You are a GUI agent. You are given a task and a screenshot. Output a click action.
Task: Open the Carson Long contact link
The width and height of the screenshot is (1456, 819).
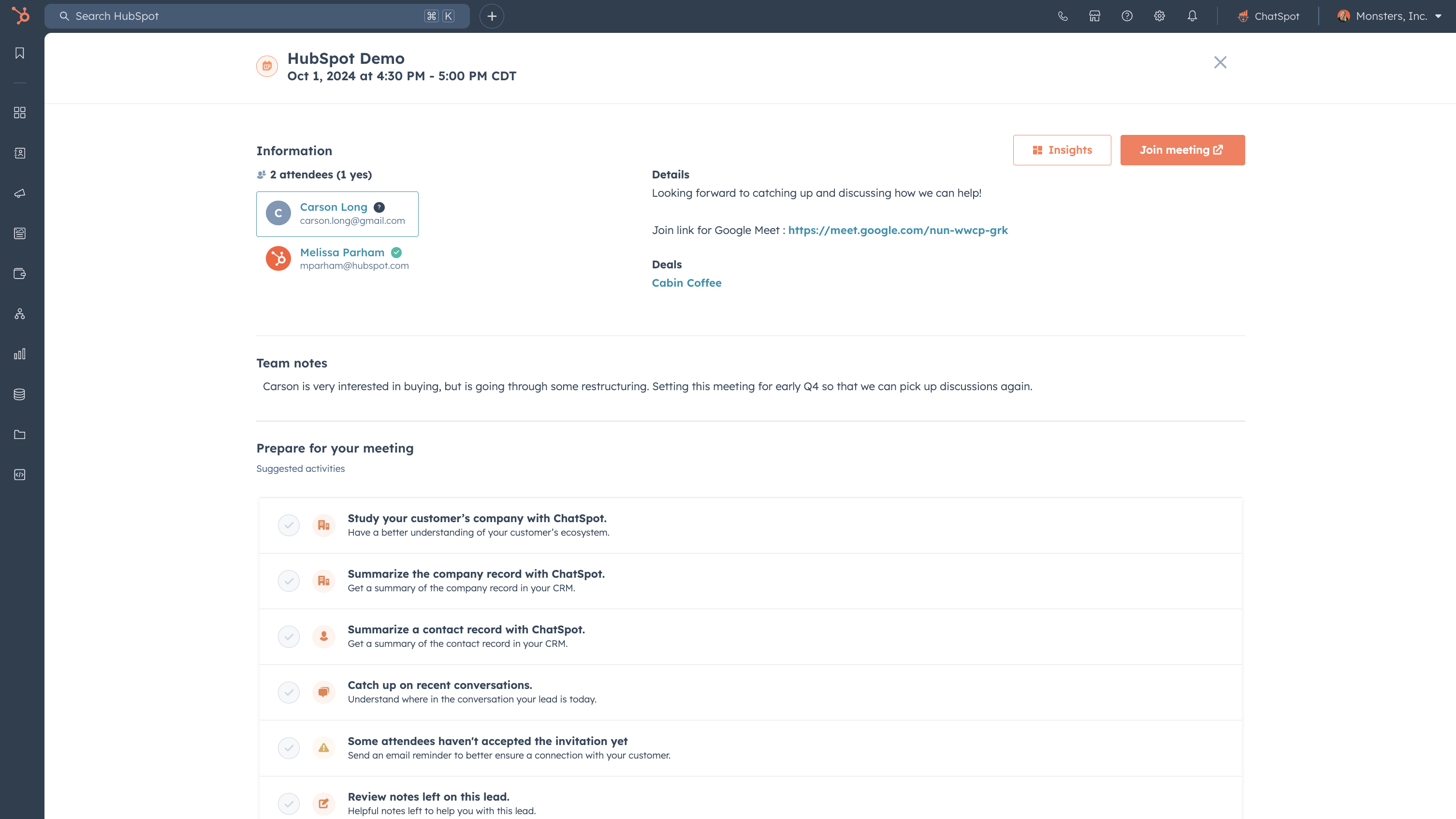[334, 207]
